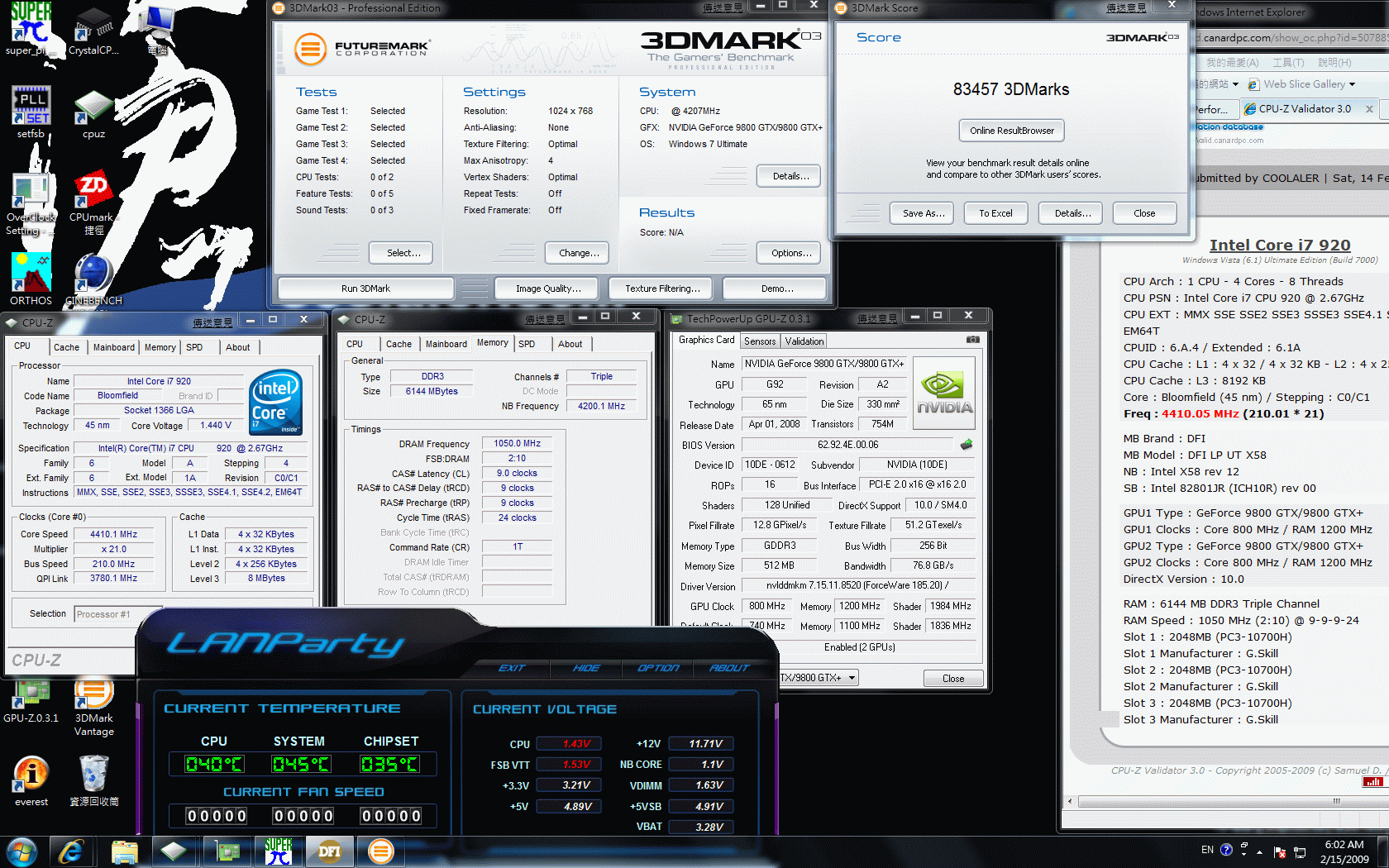
Task: Click Image Quality... button
Action: pyautogui.click(x=548, y=289)
